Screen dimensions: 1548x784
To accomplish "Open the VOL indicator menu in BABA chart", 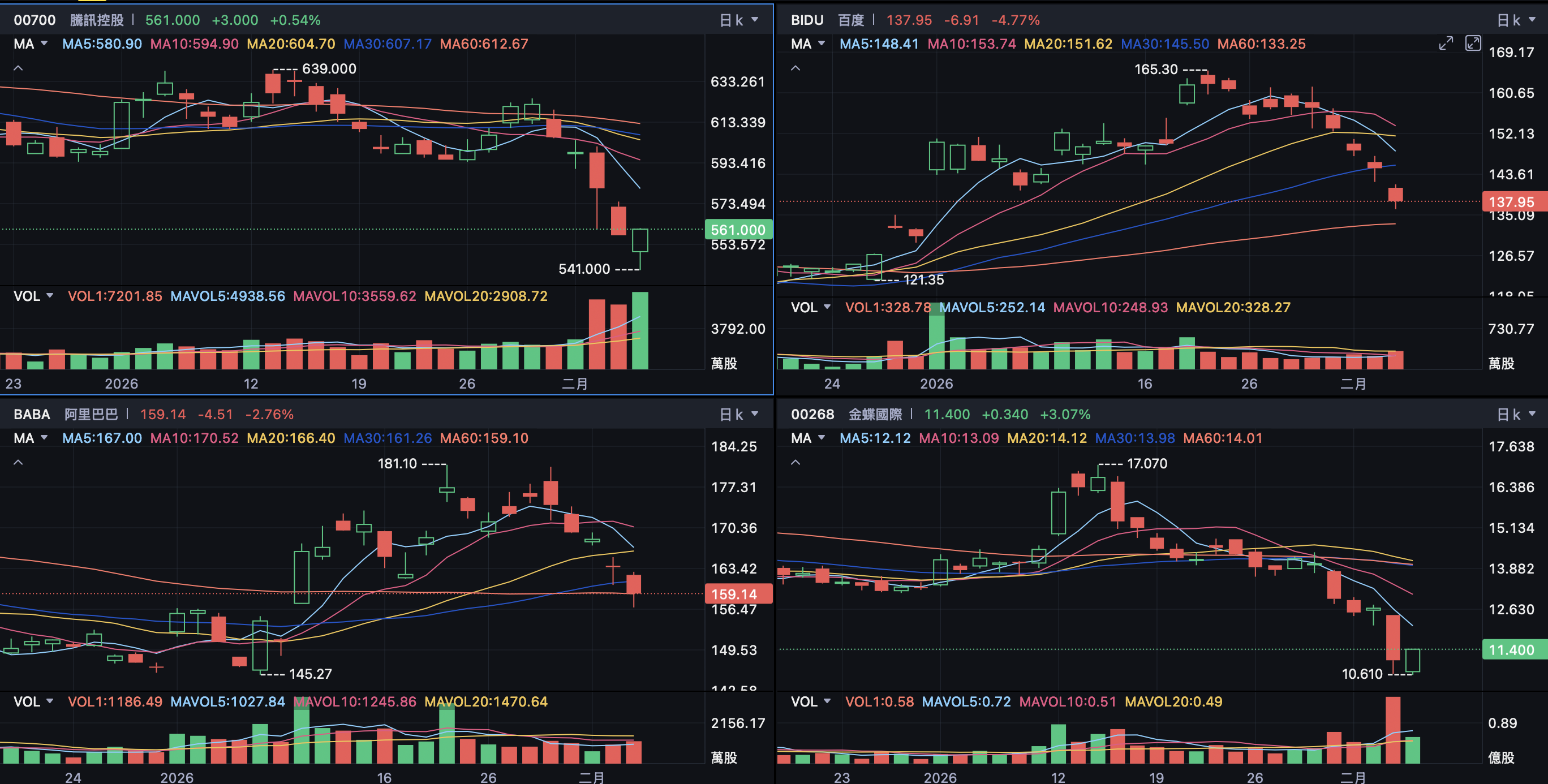I will (33, 701).
